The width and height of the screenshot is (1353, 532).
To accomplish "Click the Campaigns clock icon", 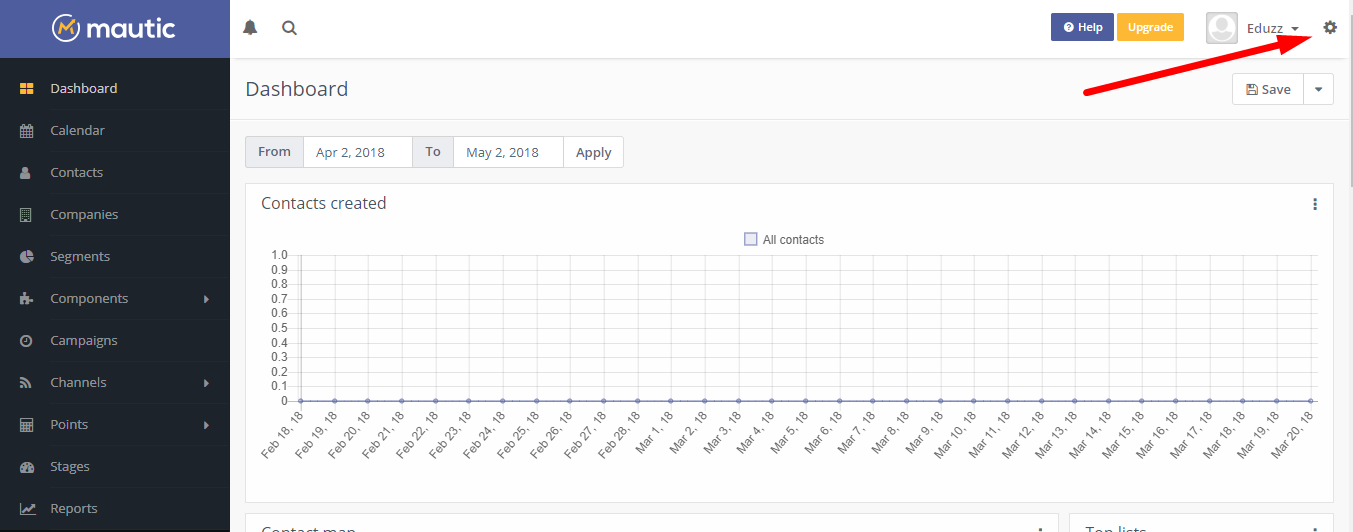I will click(x=27, y=341).
